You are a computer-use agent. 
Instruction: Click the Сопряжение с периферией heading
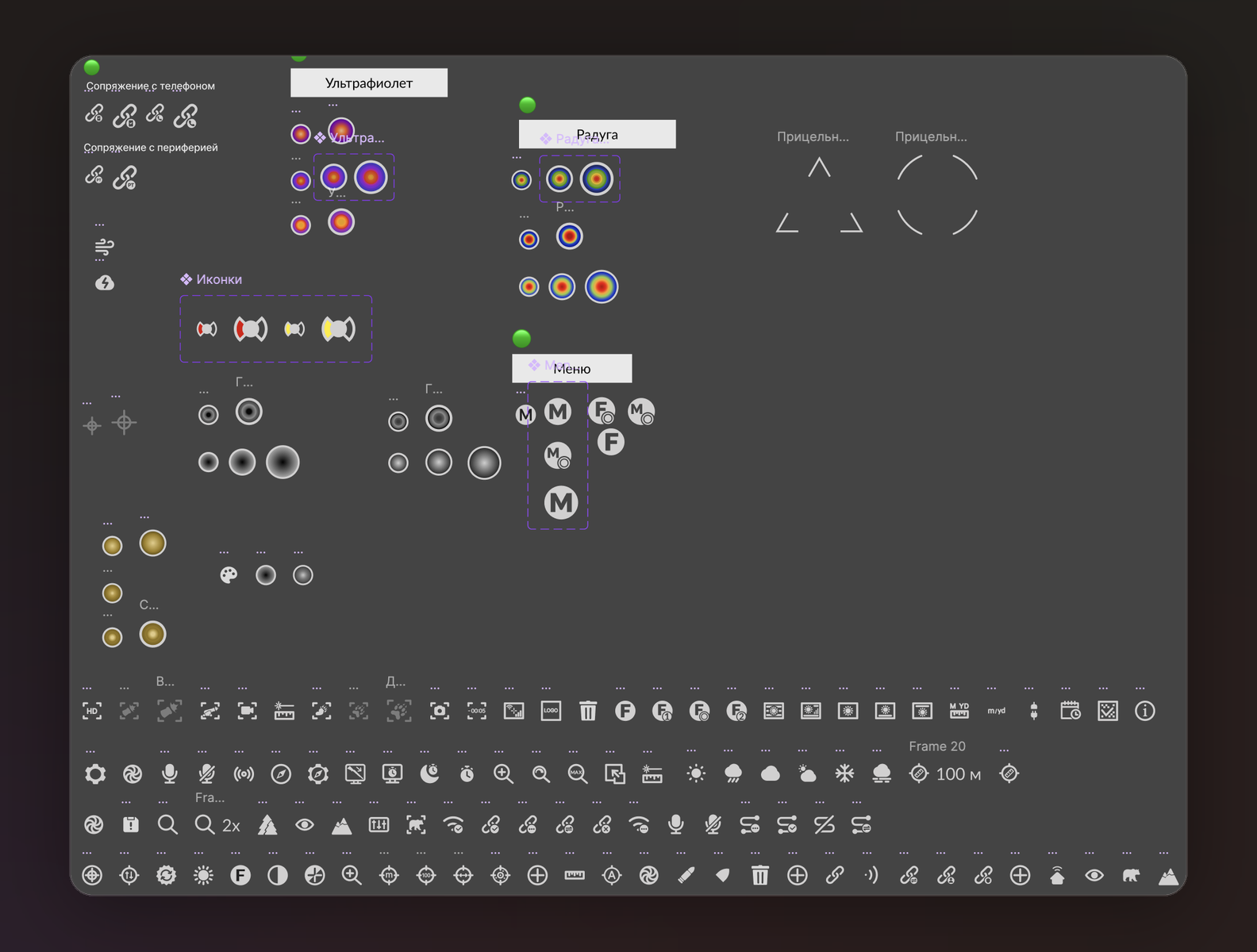pyautogui.click(x=151, y=148)
